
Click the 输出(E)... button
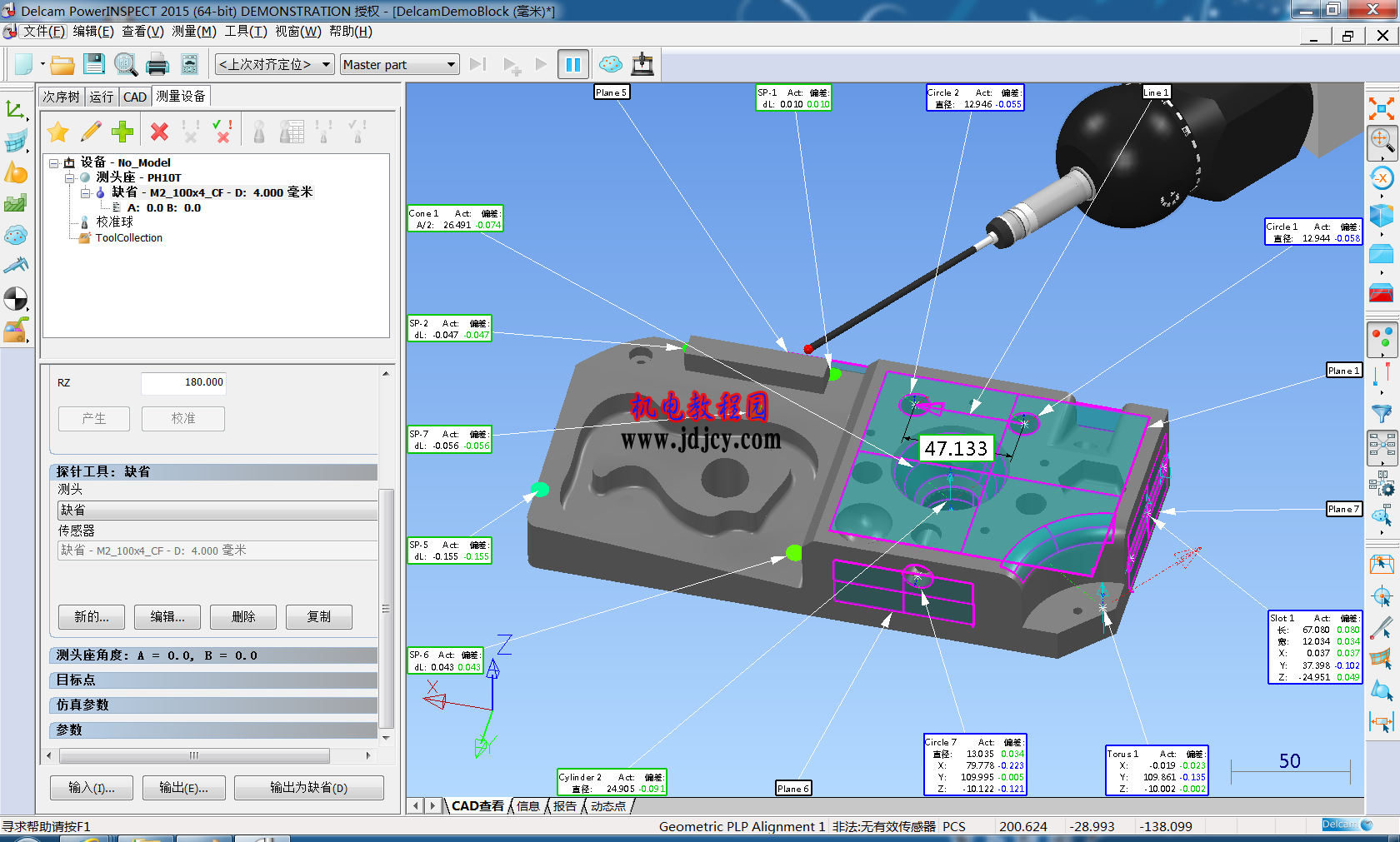[183, 788]
